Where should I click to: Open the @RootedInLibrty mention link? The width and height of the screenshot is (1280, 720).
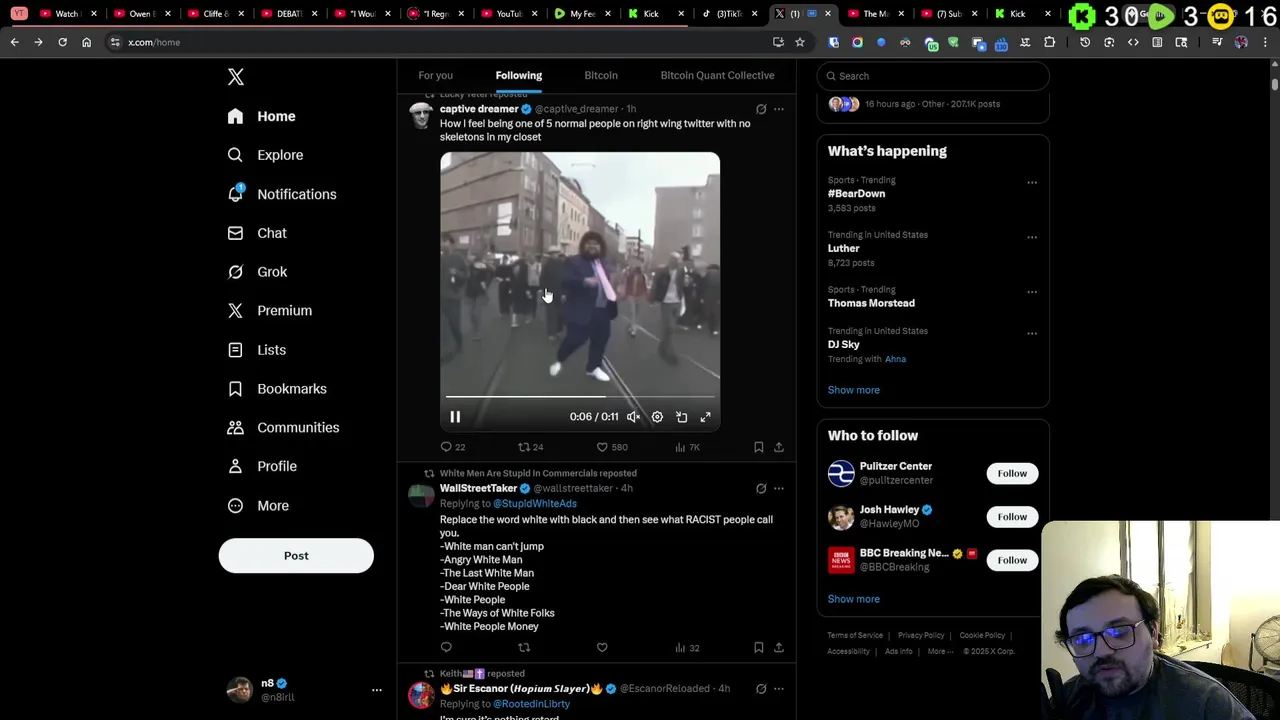(531, 704)
